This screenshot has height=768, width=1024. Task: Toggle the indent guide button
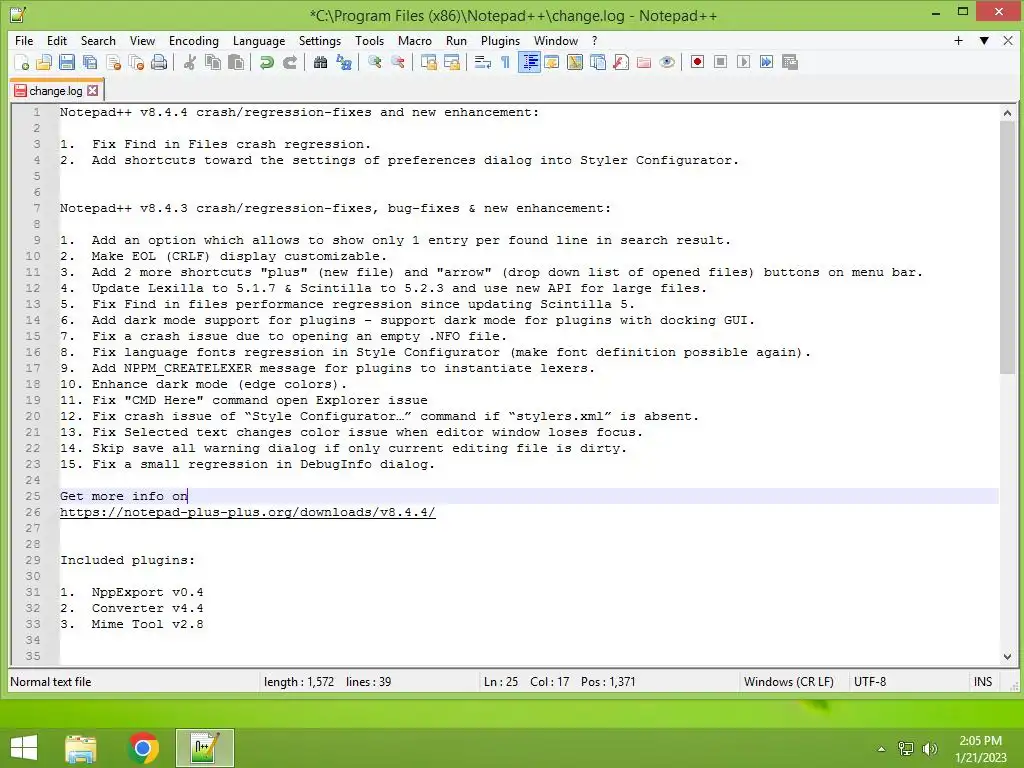pos(529,62)
